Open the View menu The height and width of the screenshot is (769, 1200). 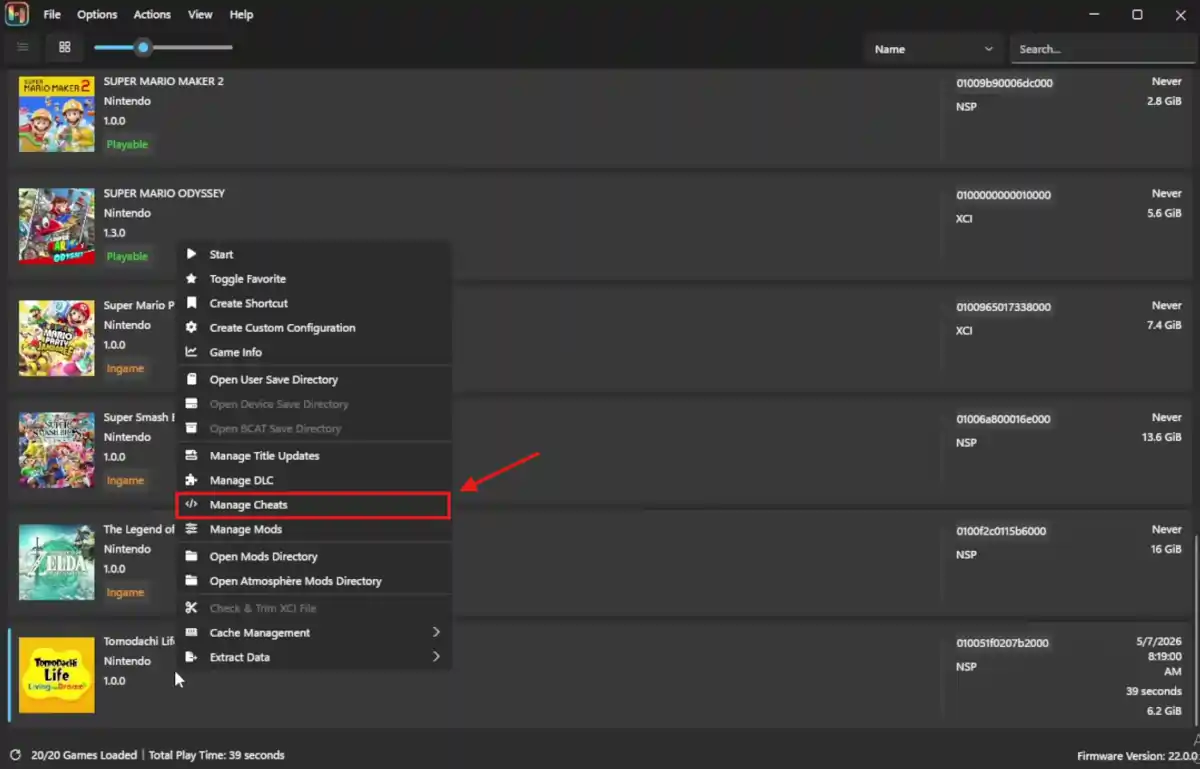click(200, 15)
